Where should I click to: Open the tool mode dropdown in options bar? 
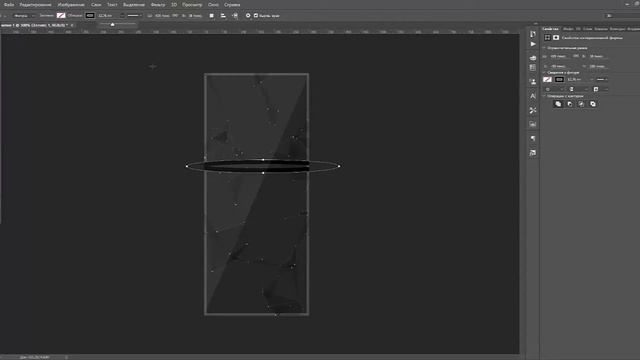(23, 16)
